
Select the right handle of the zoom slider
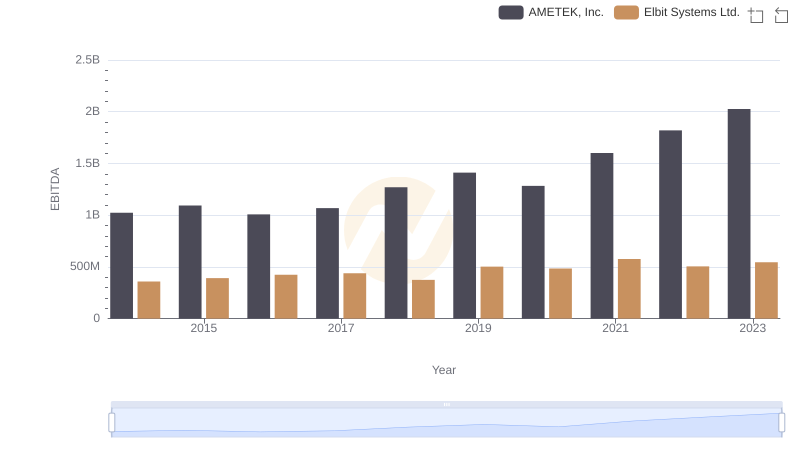[781, 423]
